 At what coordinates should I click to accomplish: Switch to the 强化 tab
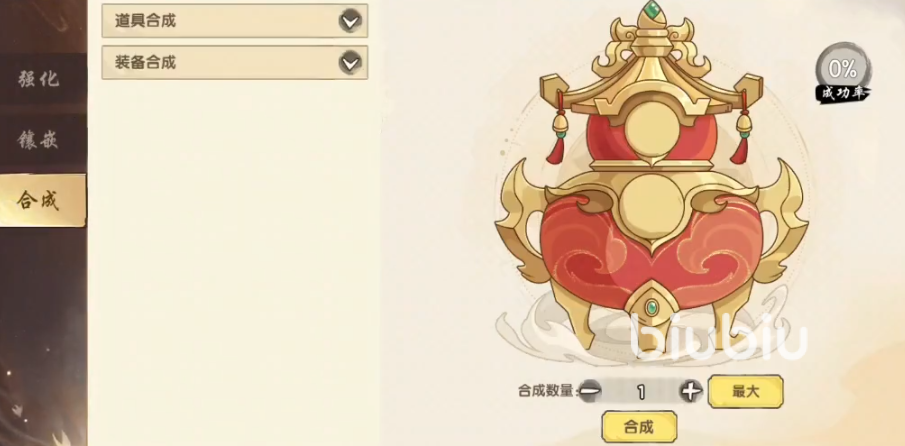(x=39, y=79)
